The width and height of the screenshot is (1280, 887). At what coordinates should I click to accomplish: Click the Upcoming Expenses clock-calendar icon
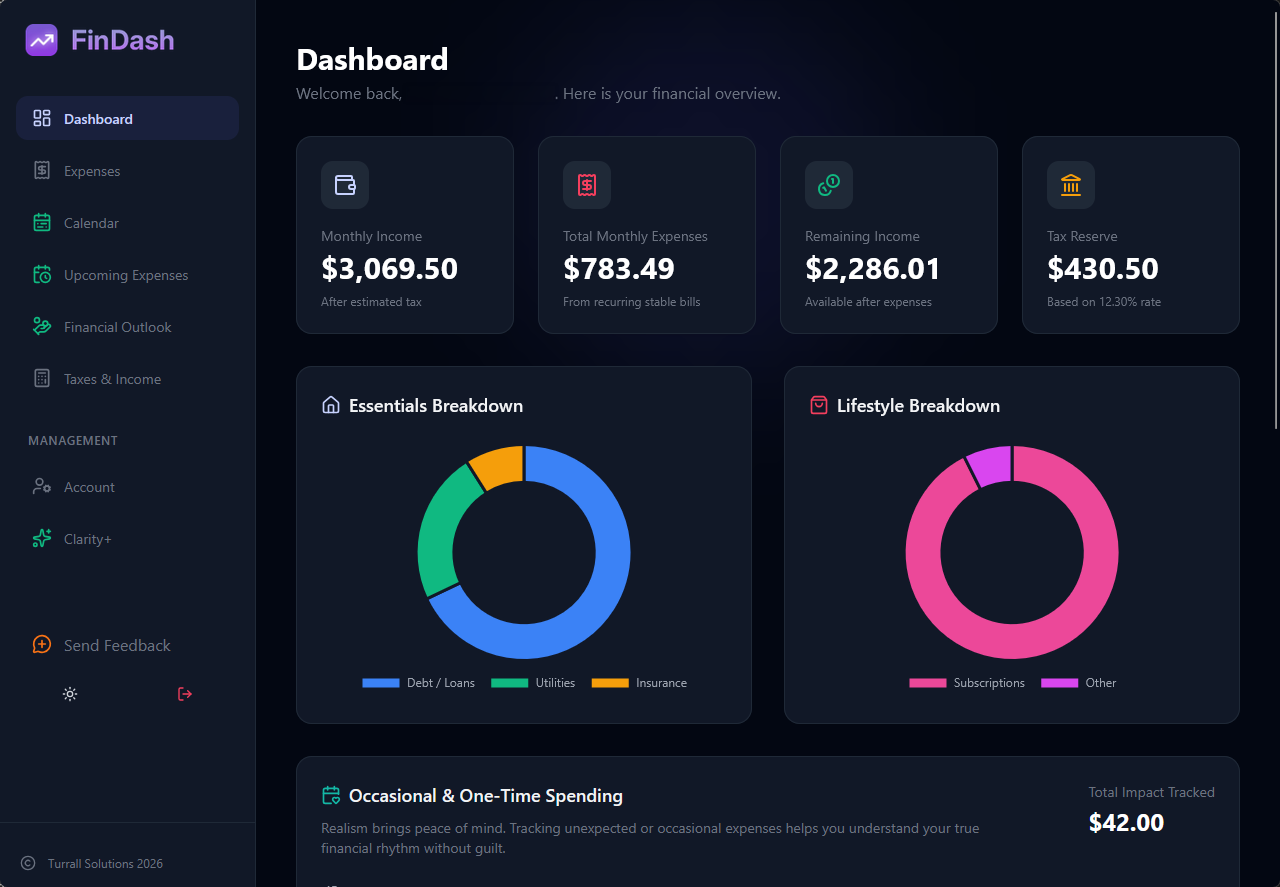[42, 275]
